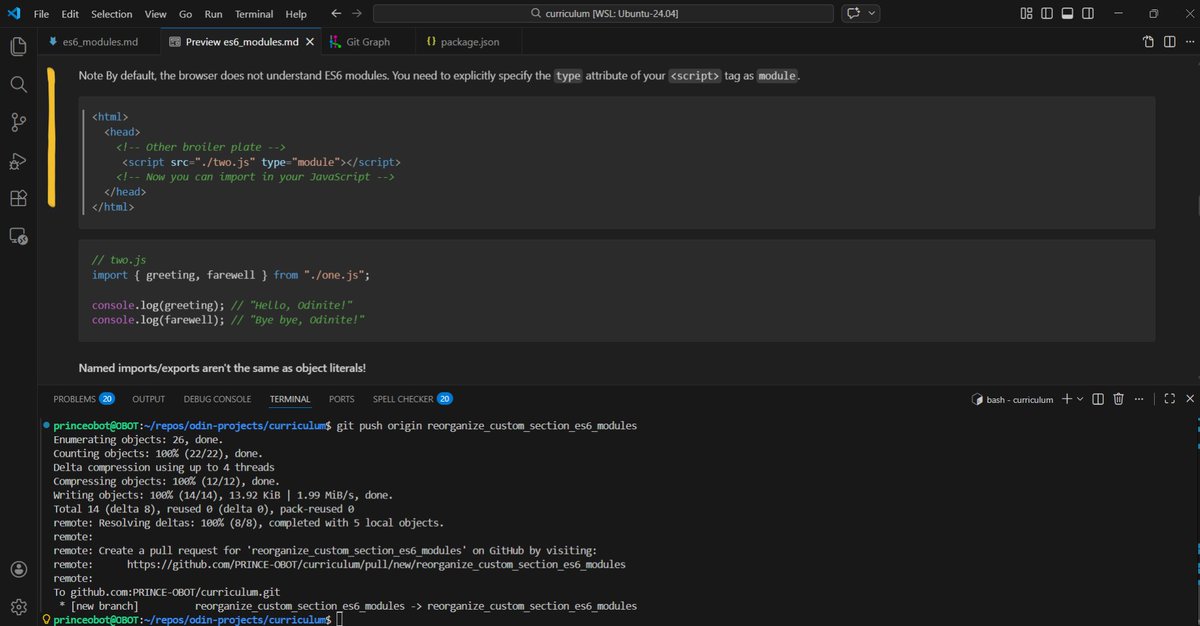
Task: Close the Preview es6_modules.md tab
Action: coord(309,42)
